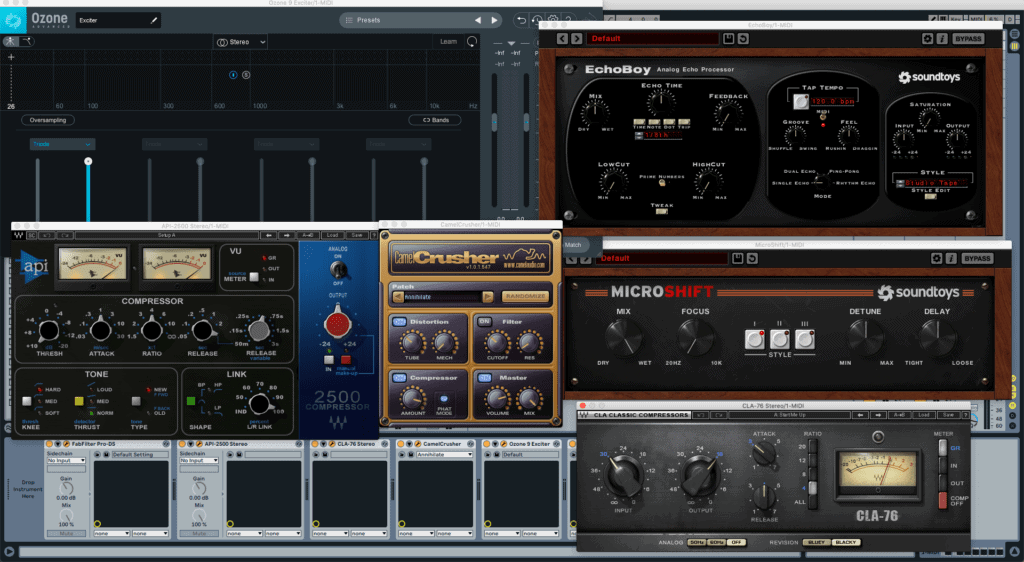
Task: Open EchoBoy settings gear icon
Action: (927, 39)
